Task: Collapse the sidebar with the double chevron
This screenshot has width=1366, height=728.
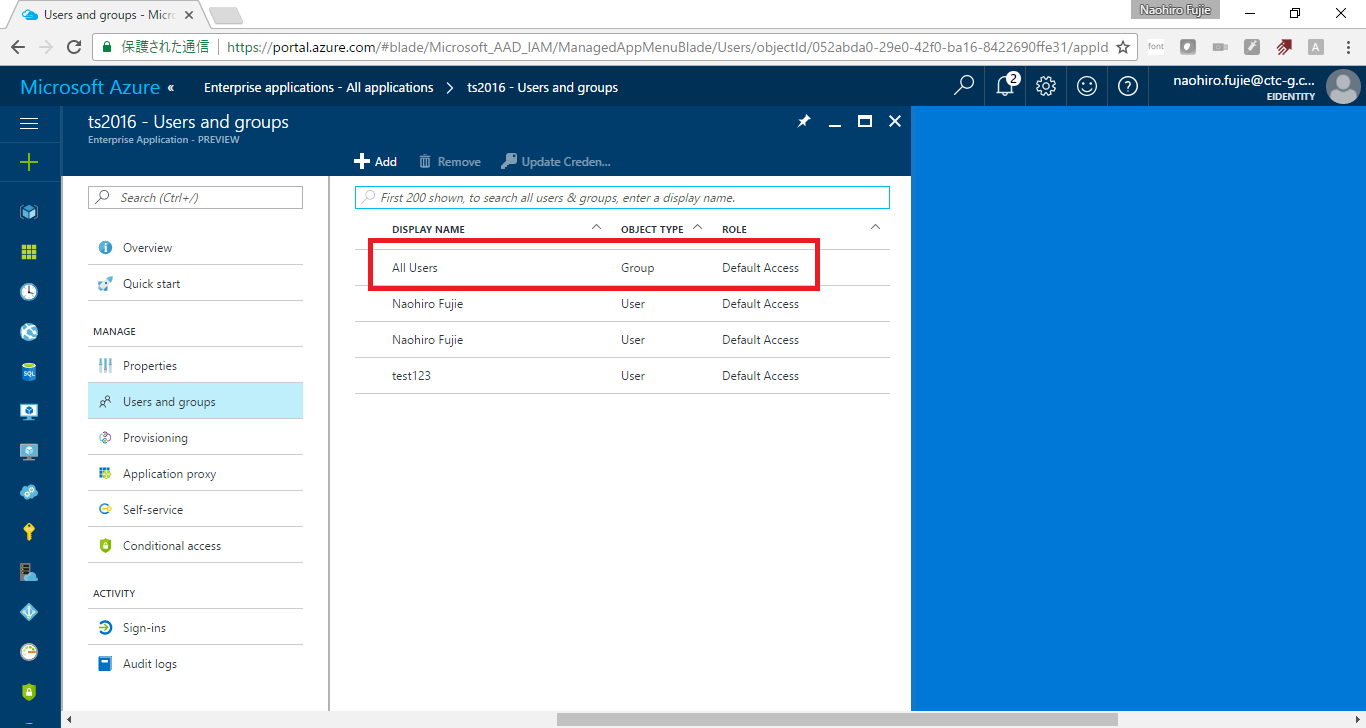Action: click(x=170, y=87)
